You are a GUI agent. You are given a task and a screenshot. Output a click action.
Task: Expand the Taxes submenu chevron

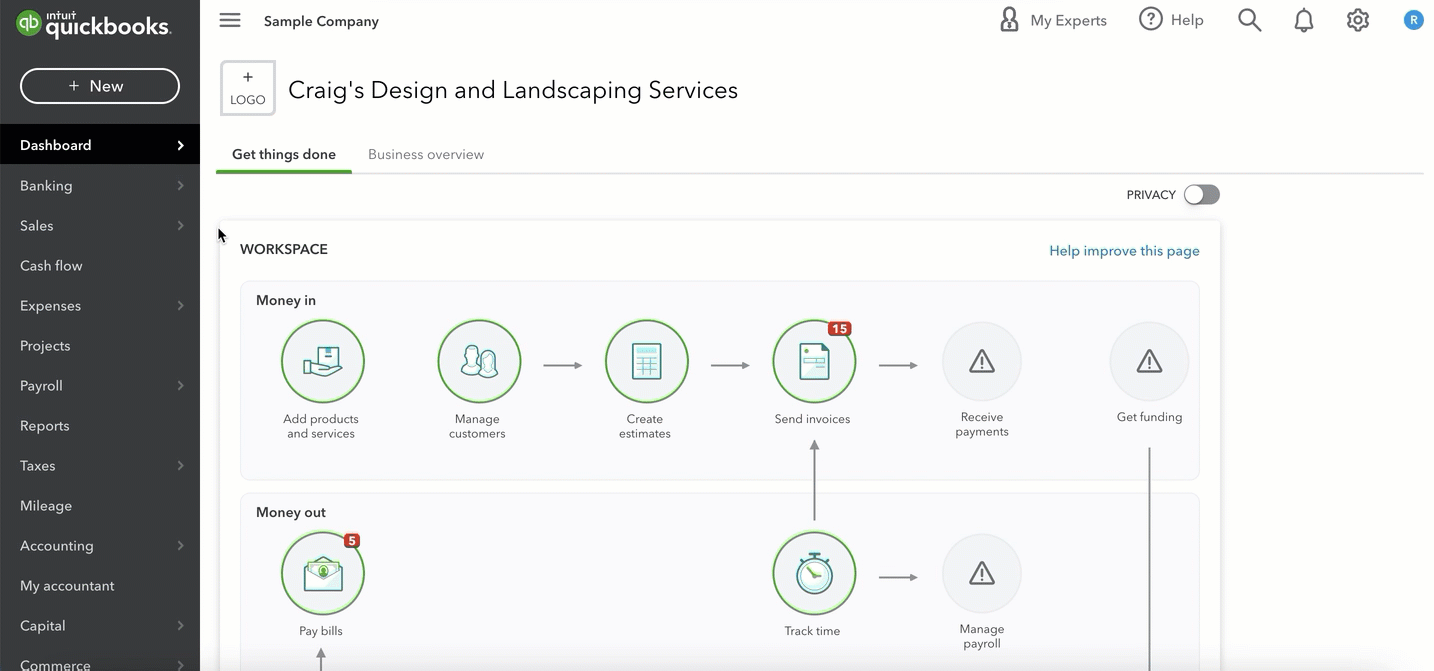point(180,465)
